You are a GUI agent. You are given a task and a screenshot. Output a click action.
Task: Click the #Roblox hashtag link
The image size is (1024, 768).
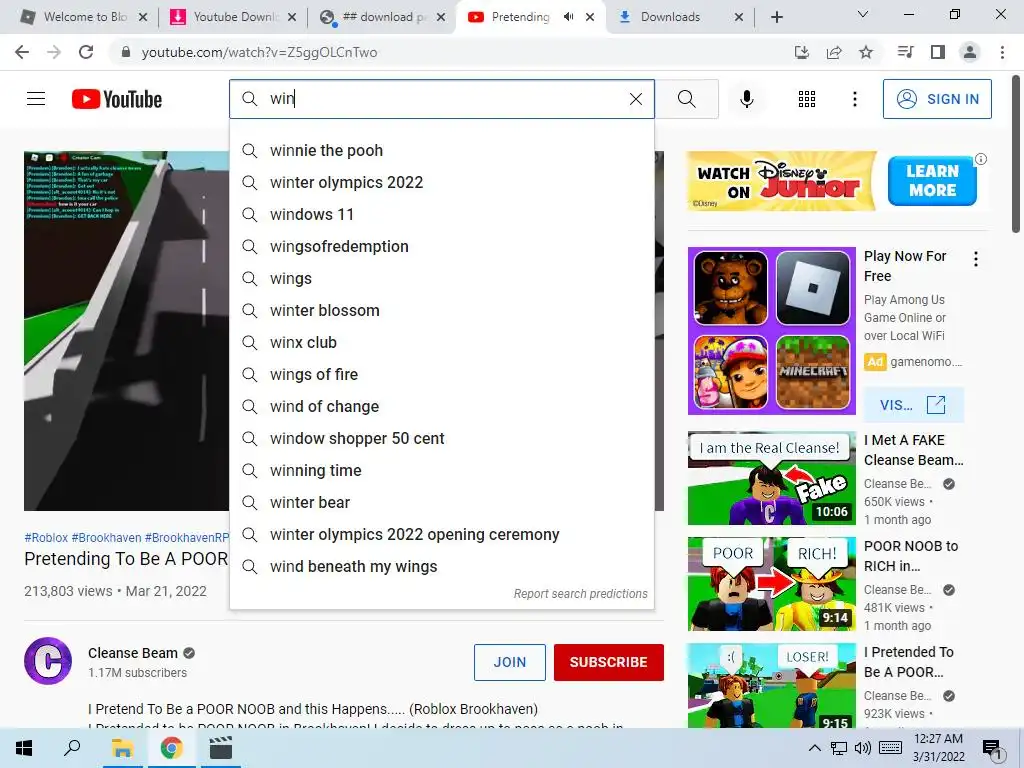pyautogui.click(x=46, y=537)
